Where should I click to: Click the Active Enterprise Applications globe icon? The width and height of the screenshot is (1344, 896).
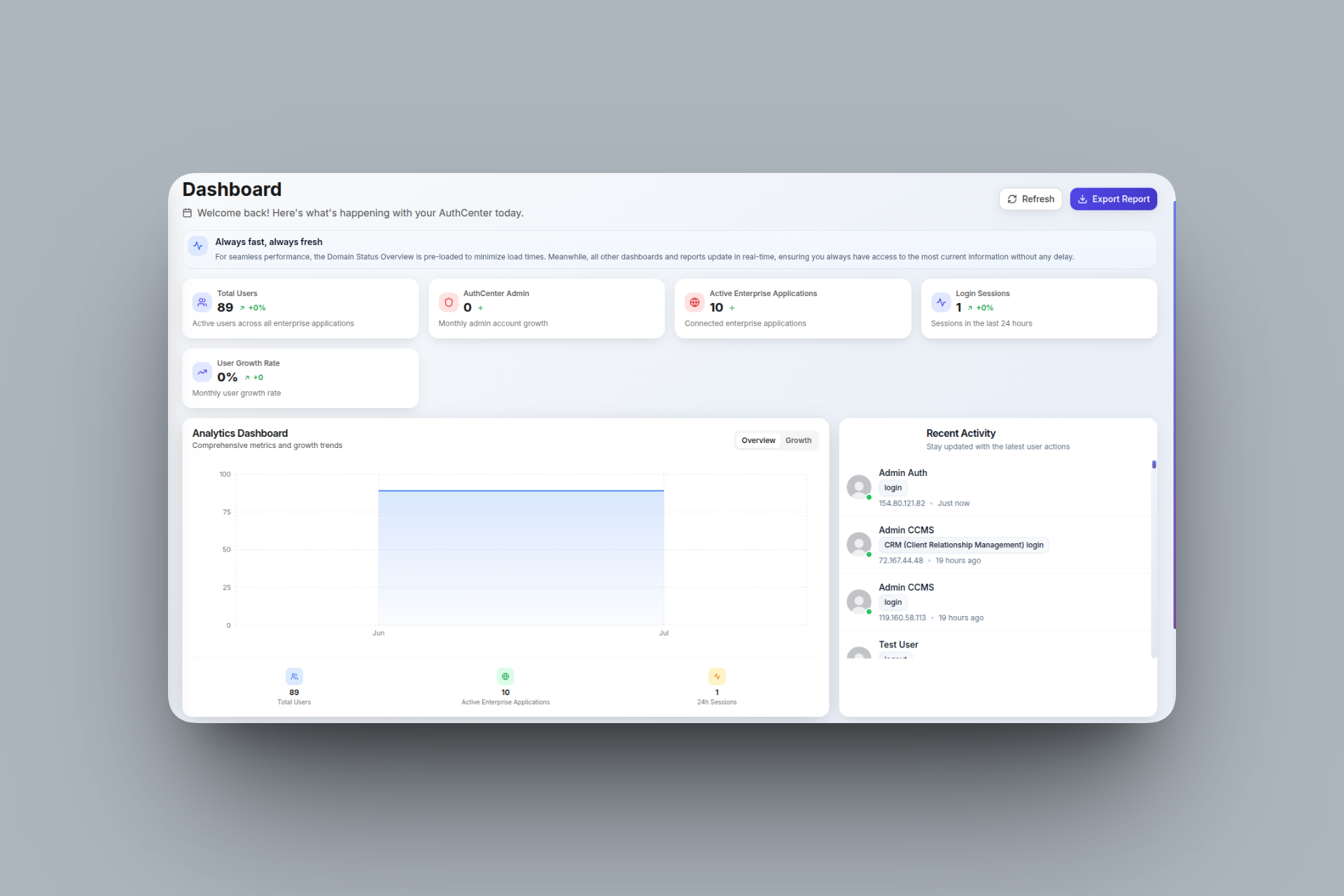point(694,302)
